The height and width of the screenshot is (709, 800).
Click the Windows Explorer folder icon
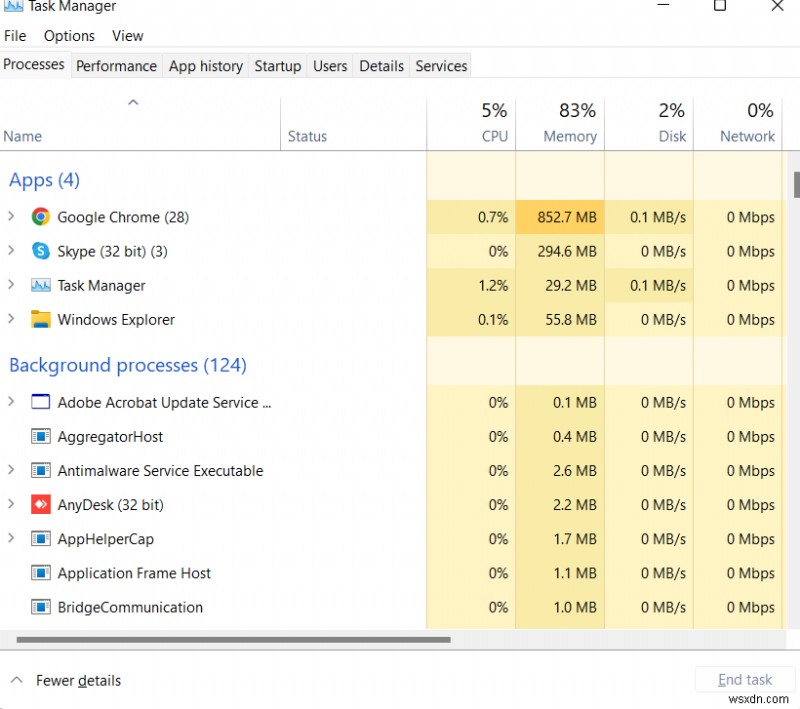click(x=40, y=319)
